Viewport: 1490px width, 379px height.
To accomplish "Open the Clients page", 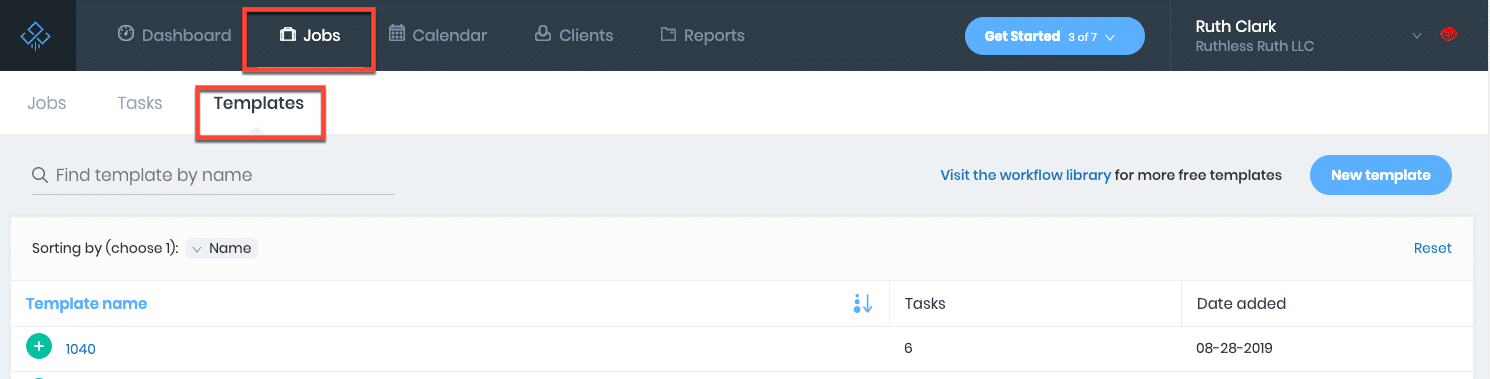I will click(x=573, y=35).
